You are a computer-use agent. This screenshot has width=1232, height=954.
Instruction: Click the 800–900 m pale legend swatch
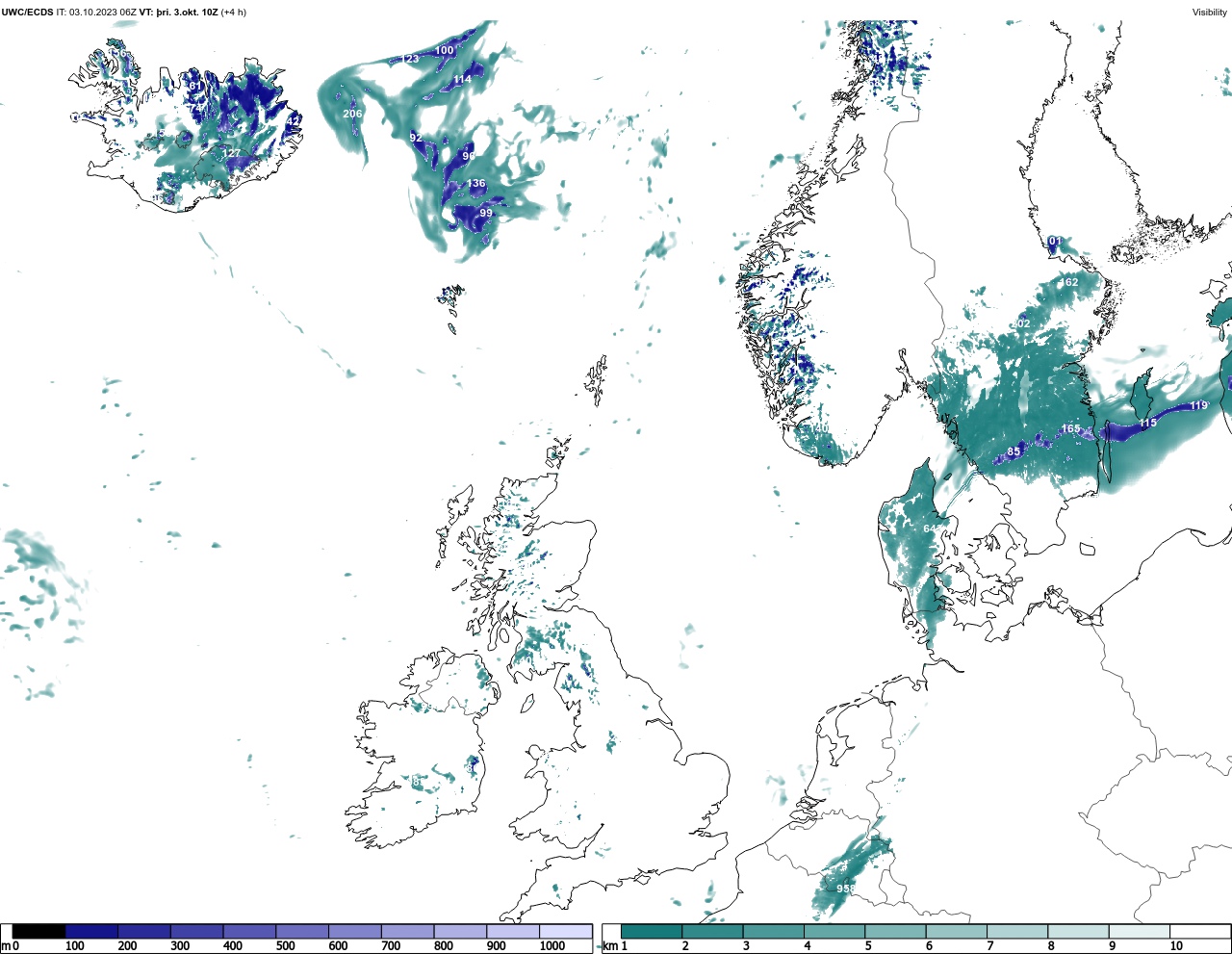click(460, 932)
